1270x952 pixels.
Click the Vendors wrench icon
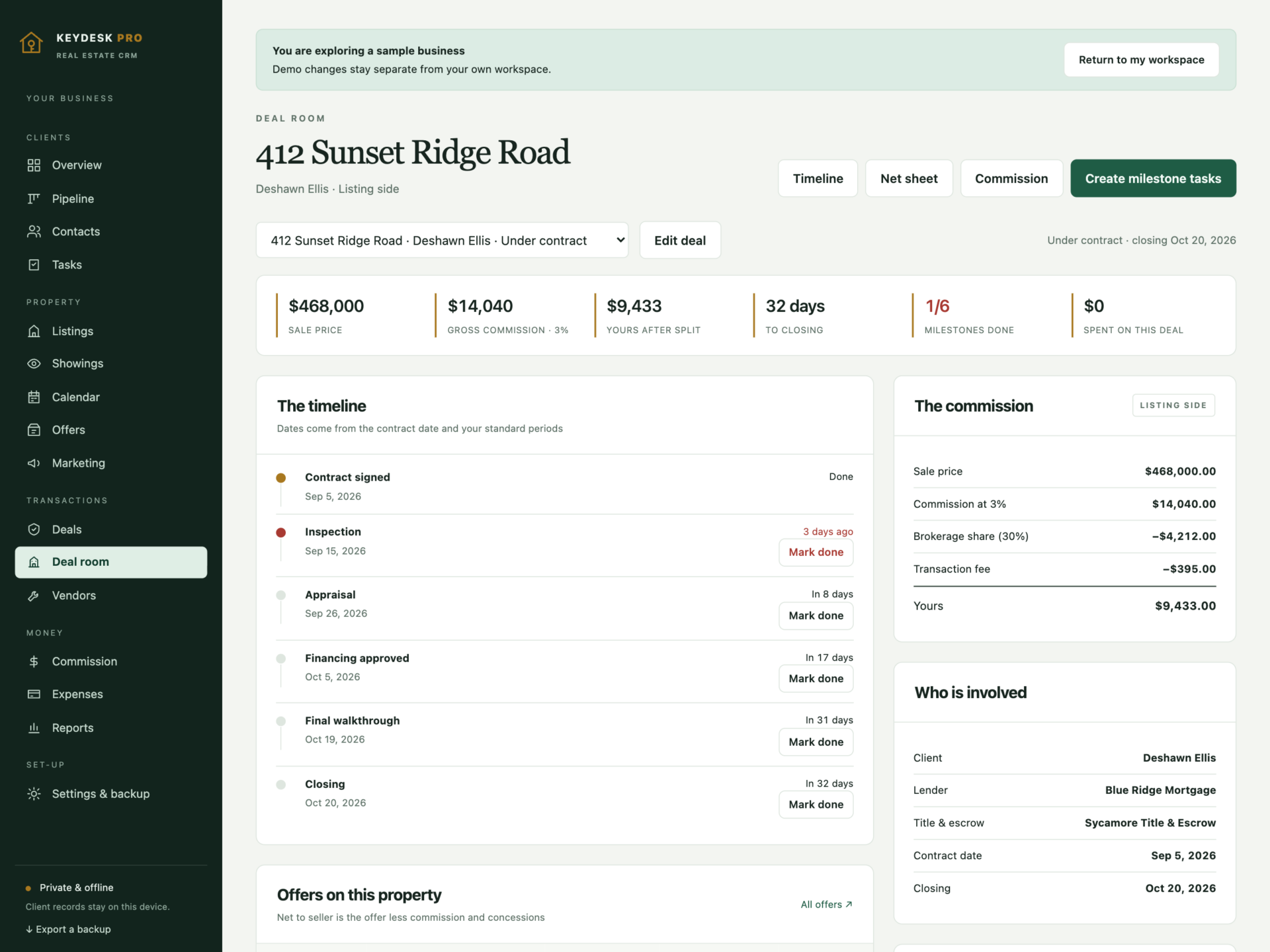point(34,596)
